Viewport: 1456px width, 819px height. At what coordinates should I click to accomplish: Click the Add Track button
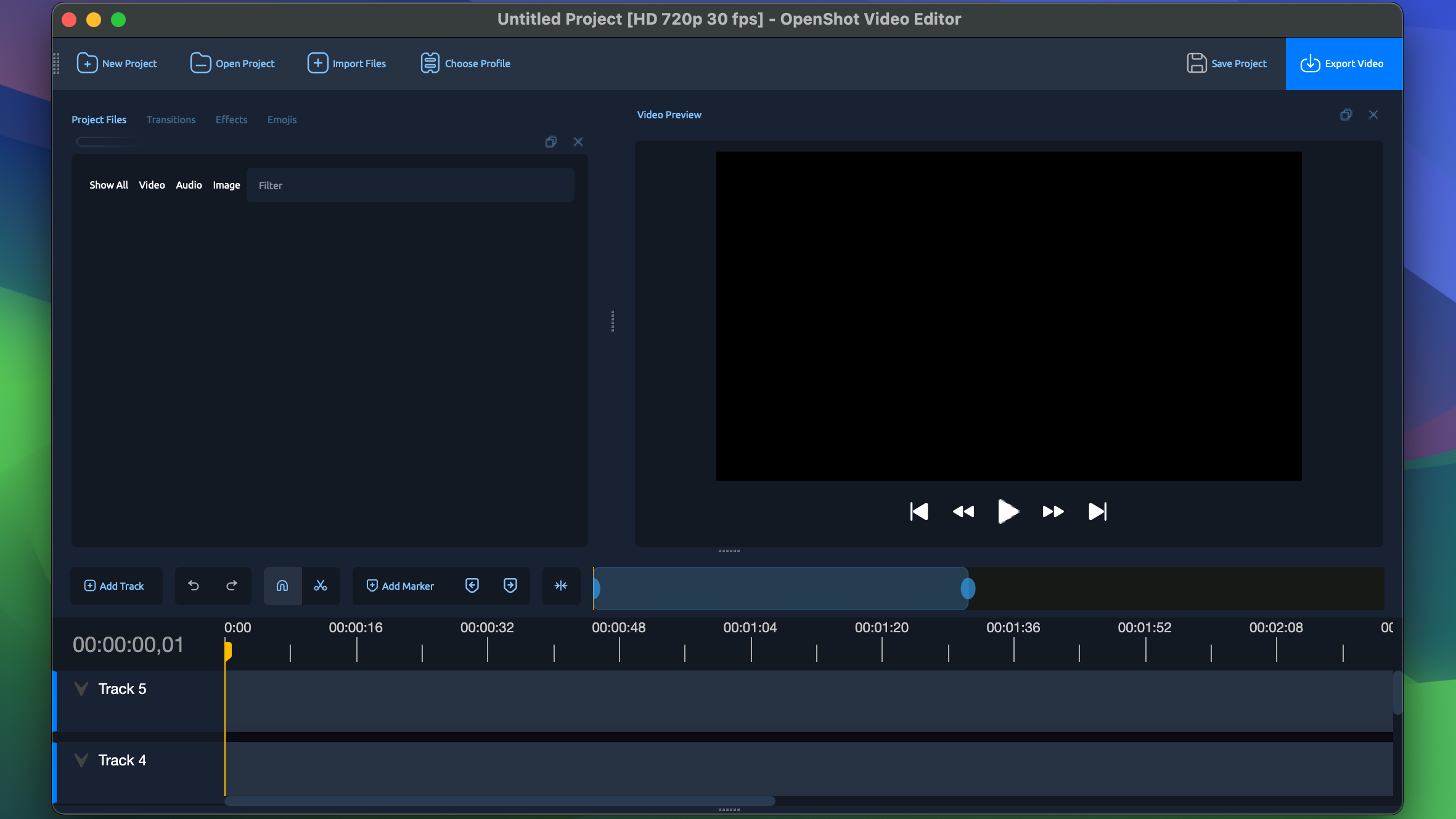point(115,585)
